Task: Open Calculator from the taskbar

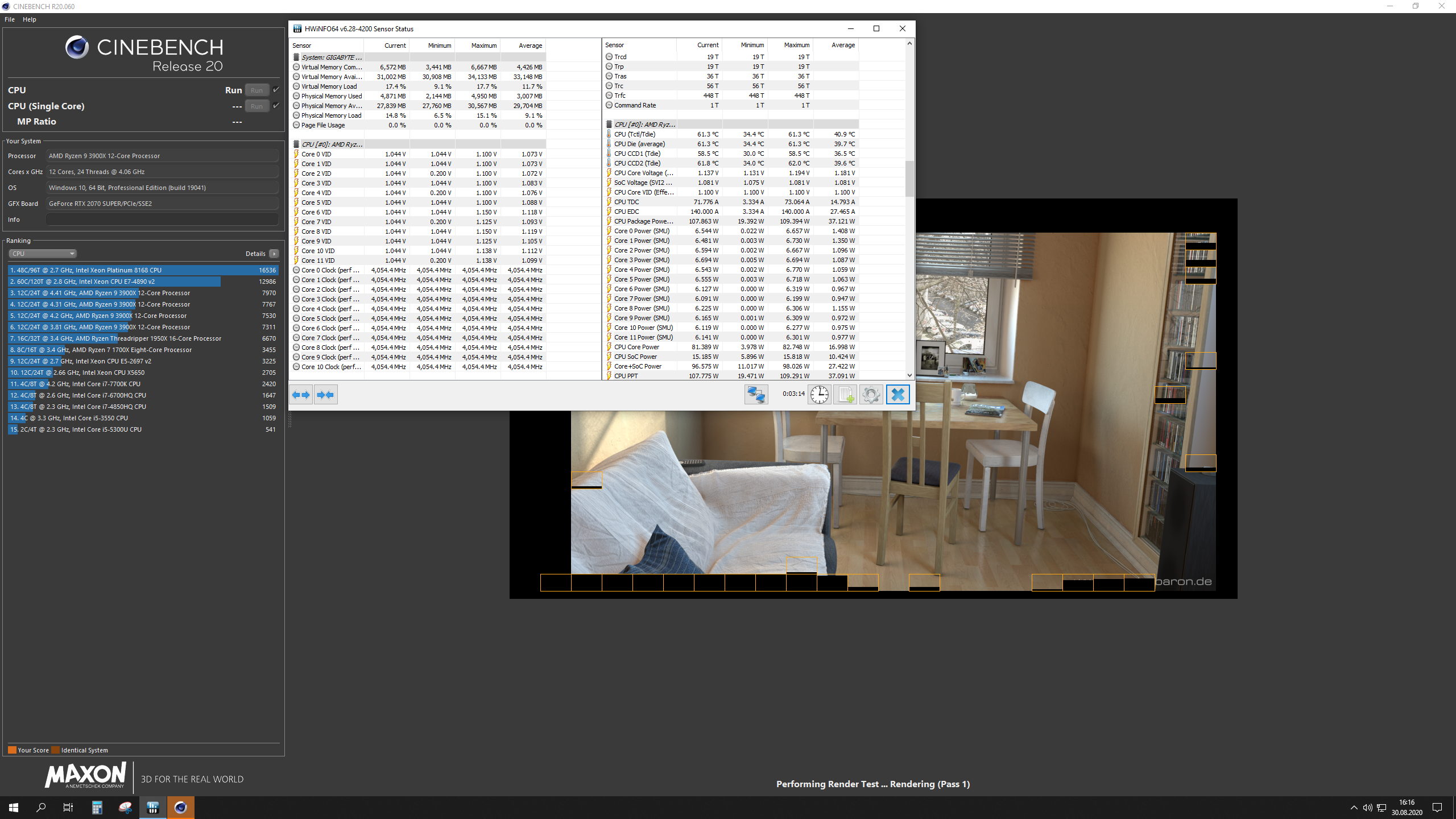Action: coord(97,807)
